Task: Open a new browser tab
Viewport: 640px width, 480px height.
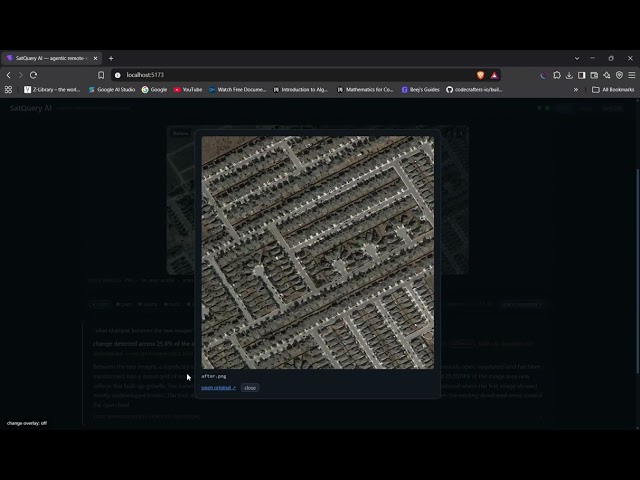Action: point(111,58)
